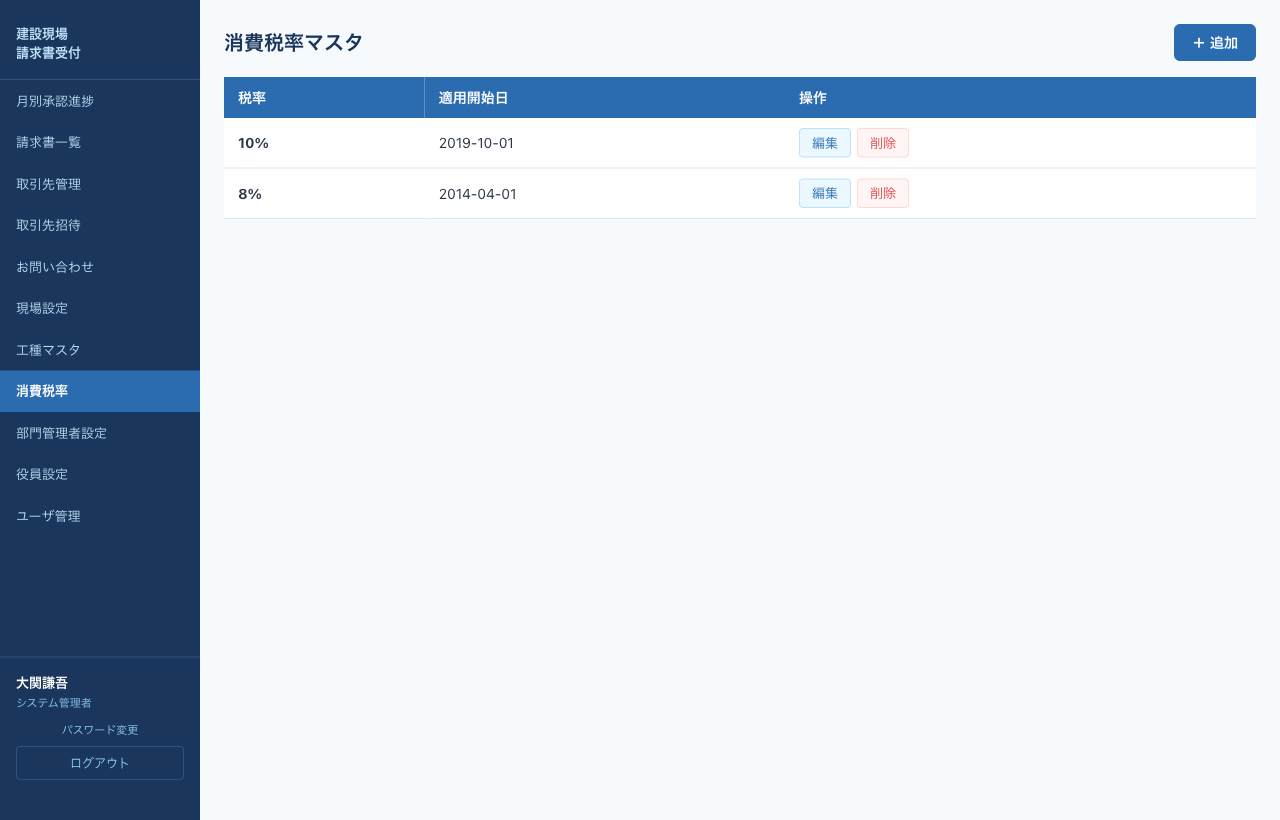This screenshot has height=820, width=1280.
Task: Edit the 8% tax rate row
Action: click(825, 193)
